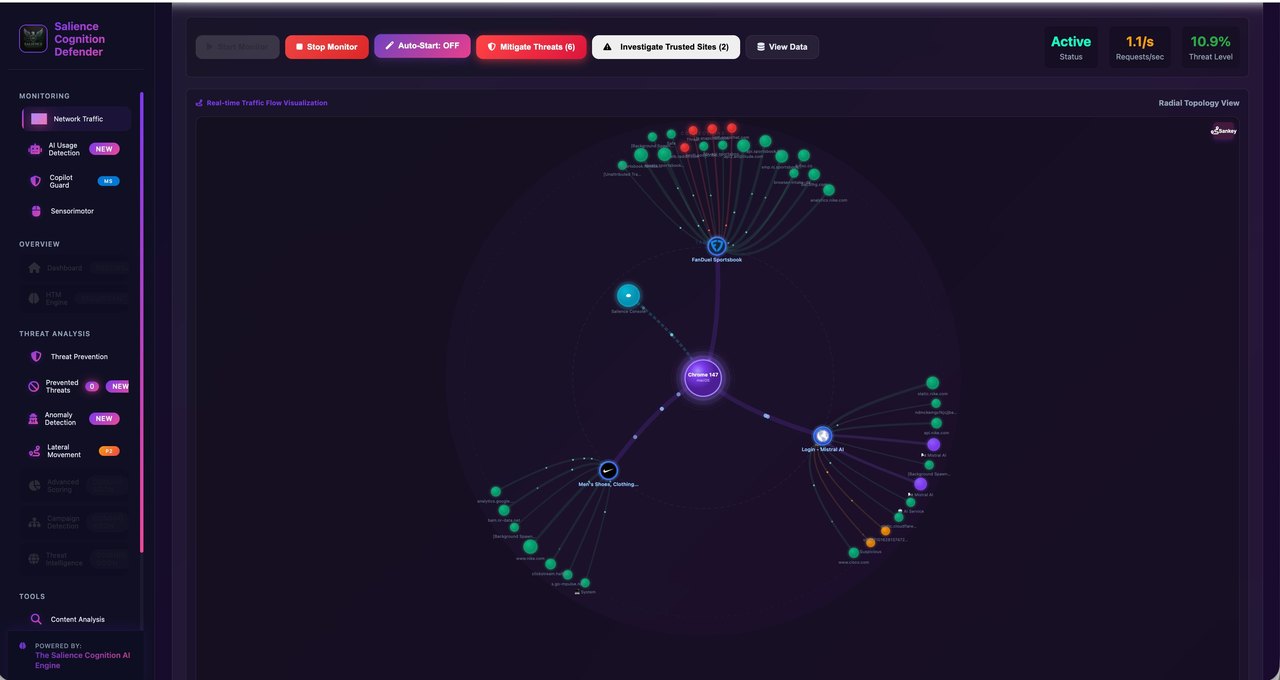Click the Sensorimotor mouse icon

36,211
